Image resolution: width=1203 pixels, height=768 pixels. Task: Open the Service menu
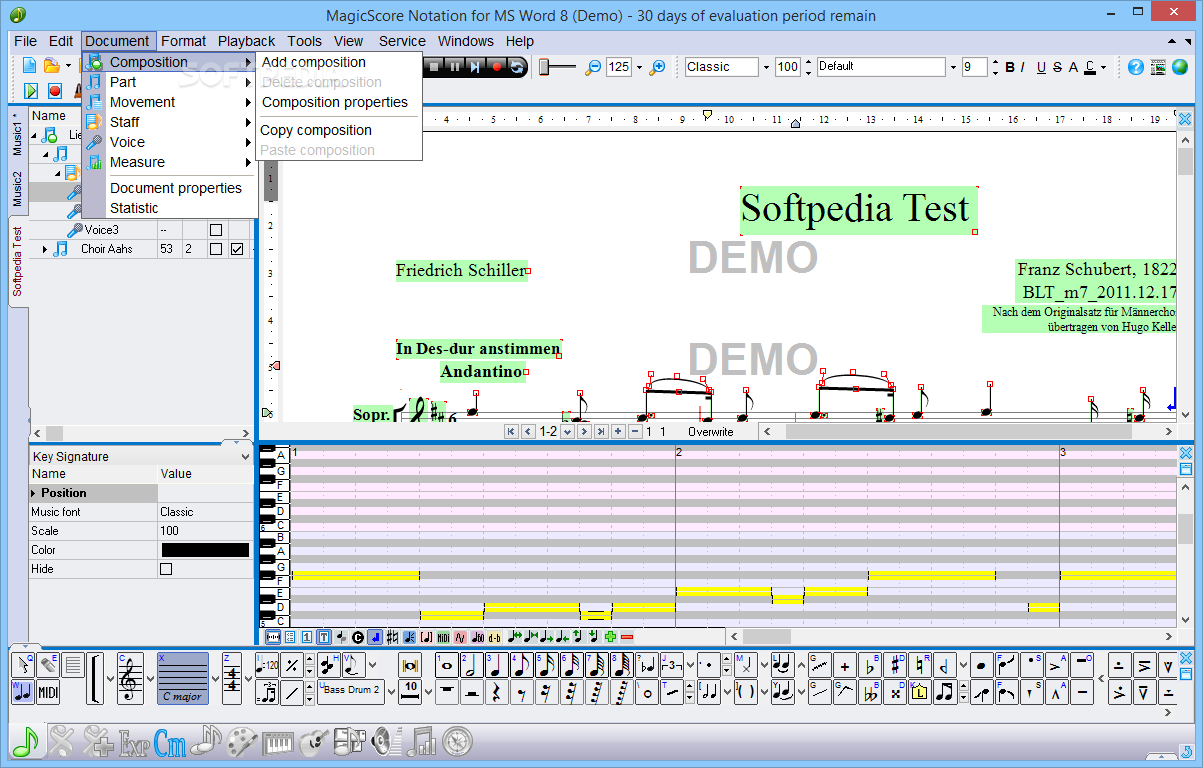[x=402, y=41]
